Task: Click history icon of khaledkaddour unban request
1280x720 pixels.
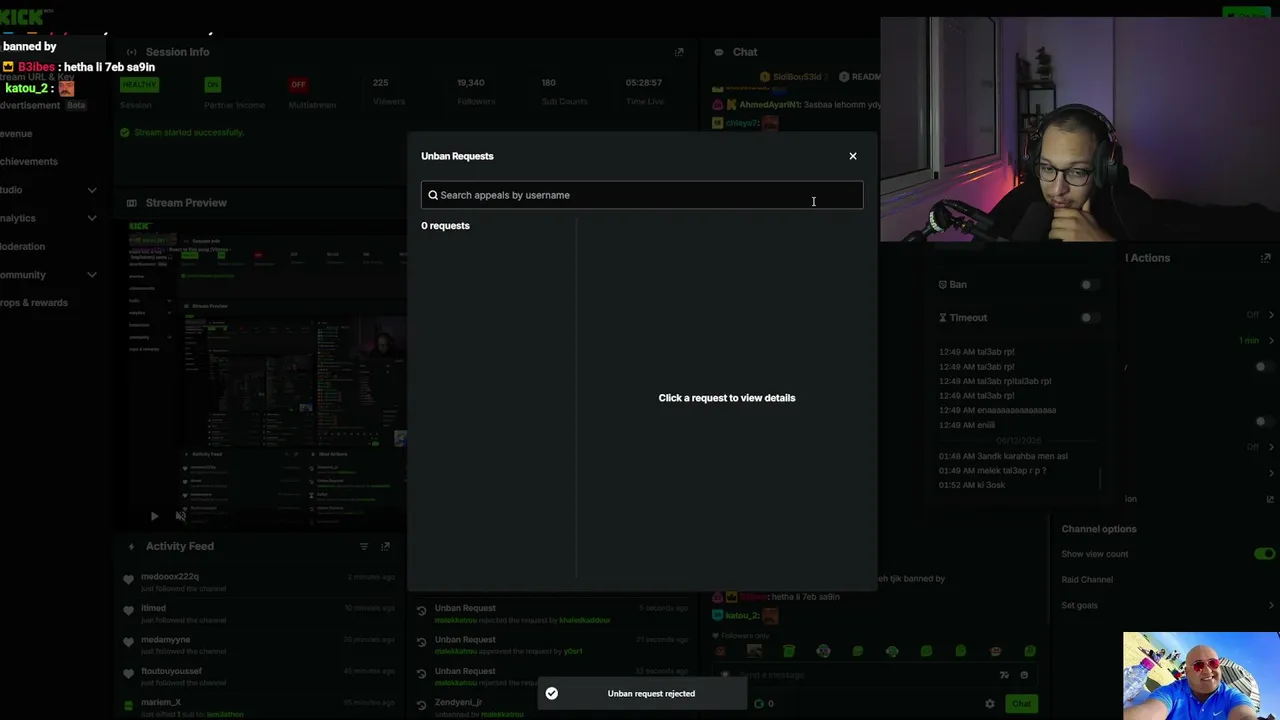Action: tap(422, 611)
